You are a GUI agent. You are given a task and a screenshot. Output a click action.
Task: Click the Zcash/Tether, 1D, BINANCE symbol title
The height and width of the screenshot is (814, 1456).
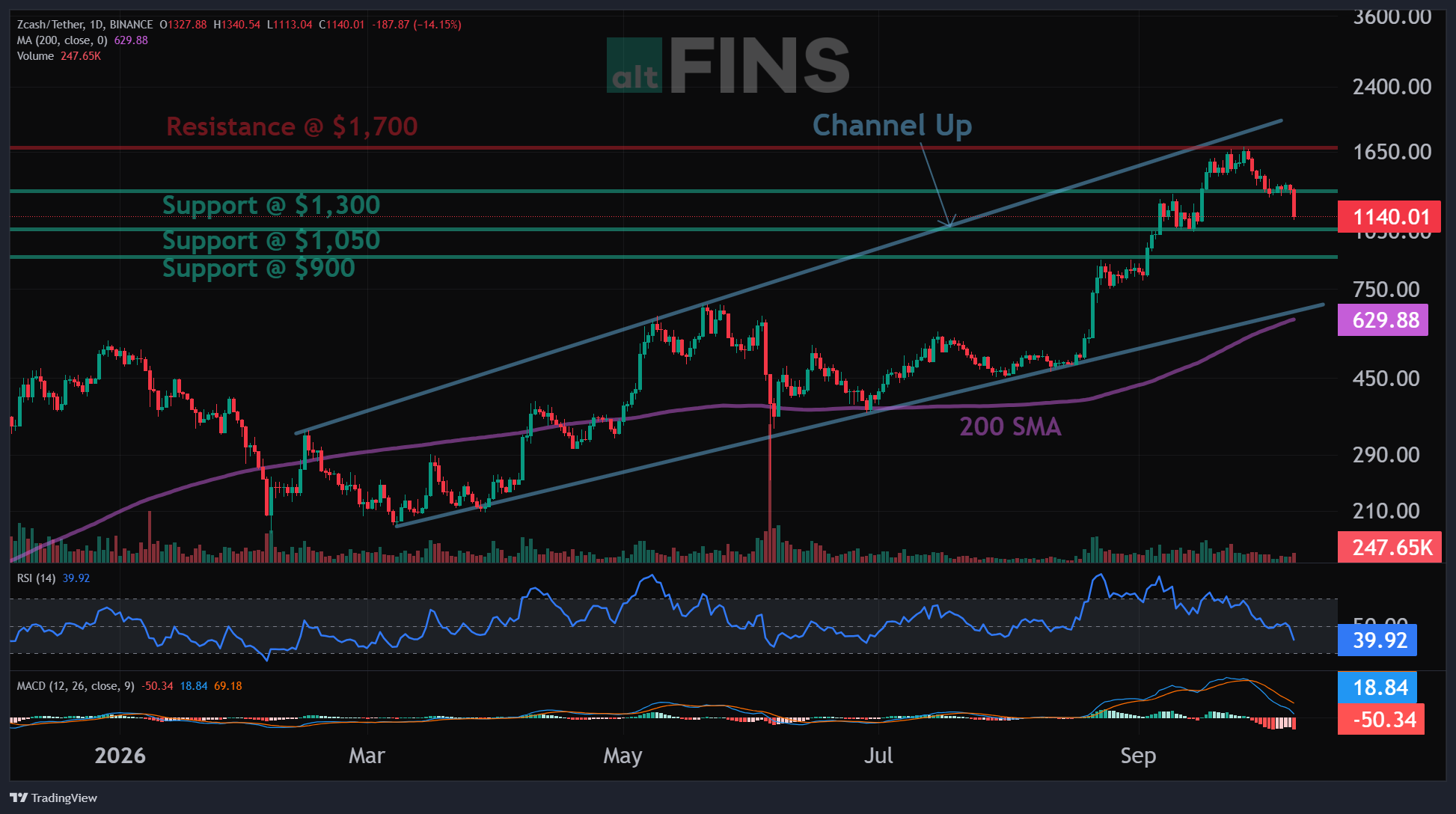pos(85,25)
